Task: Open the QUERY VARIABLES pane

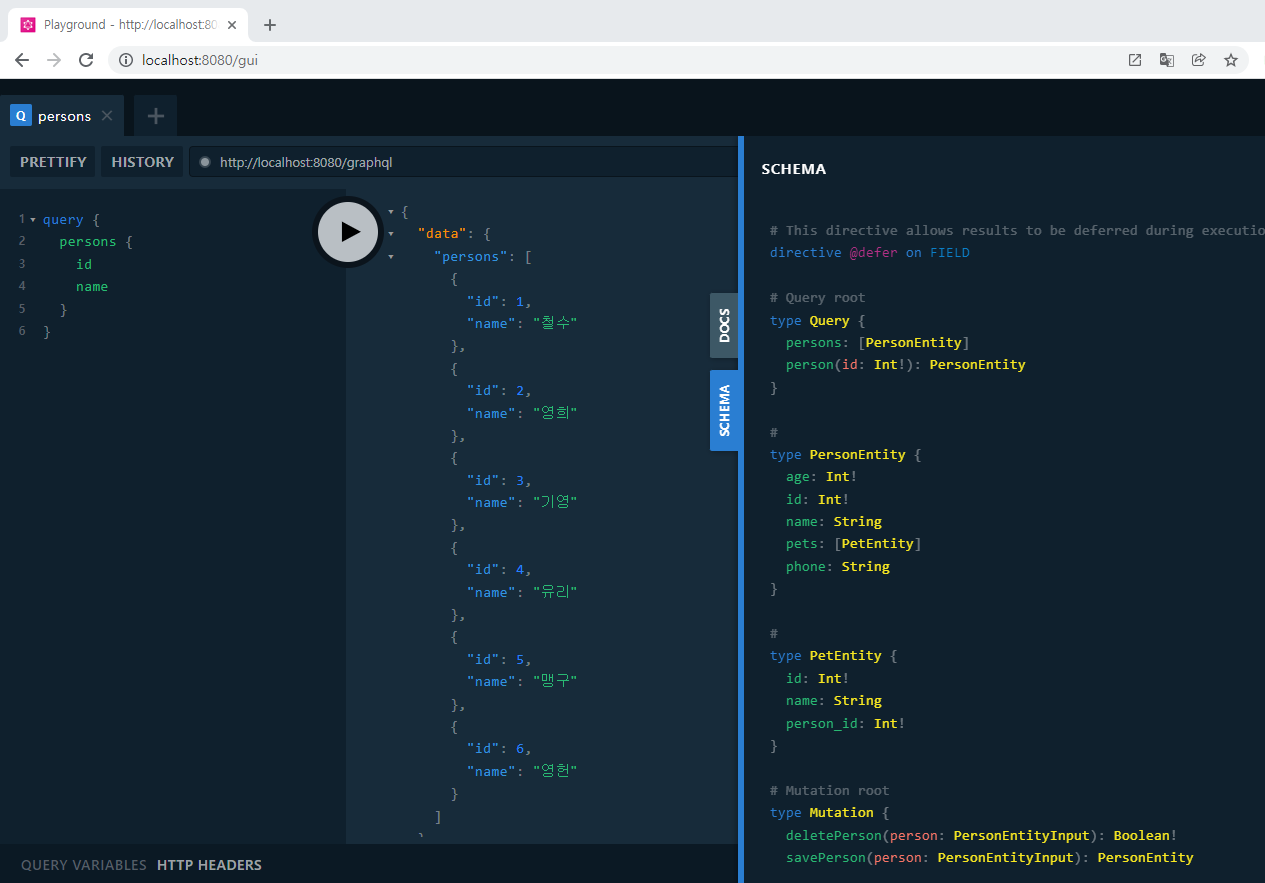Action: tap(84, 865)
